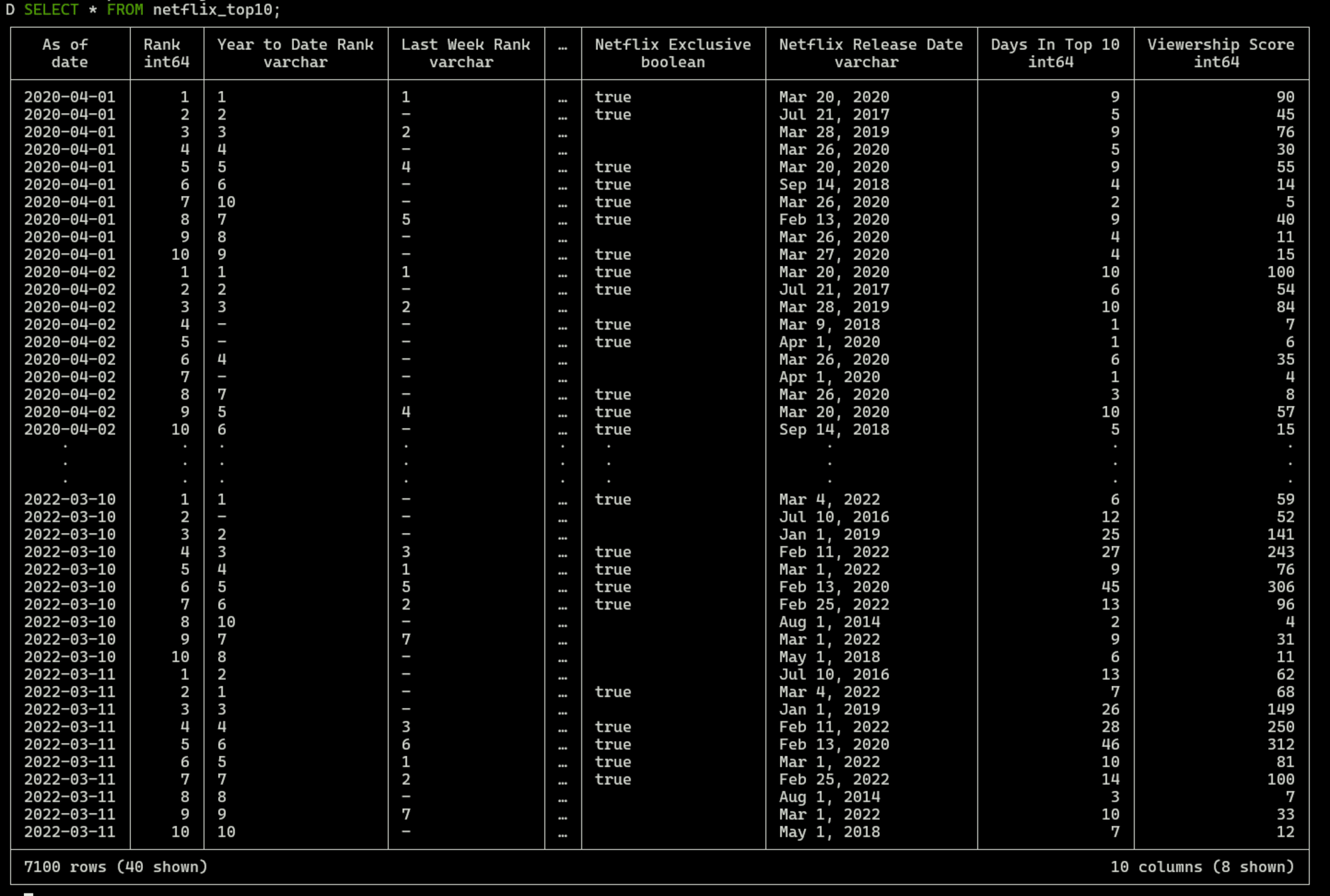Select 'Sep 14, 2018' in the 2020-04-02 rank 10 row
Viewport: 1330px width, 896px height.
834,429
